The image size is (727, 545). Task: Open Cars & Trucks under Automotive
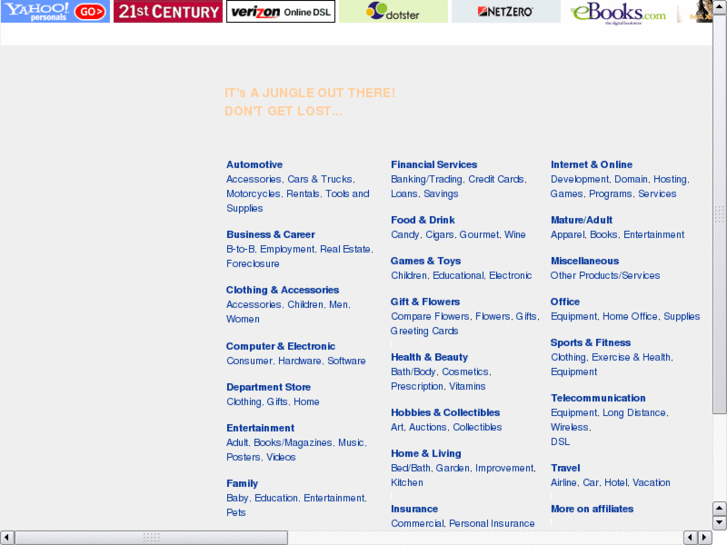pyautogui.click(x=320, y=179)
